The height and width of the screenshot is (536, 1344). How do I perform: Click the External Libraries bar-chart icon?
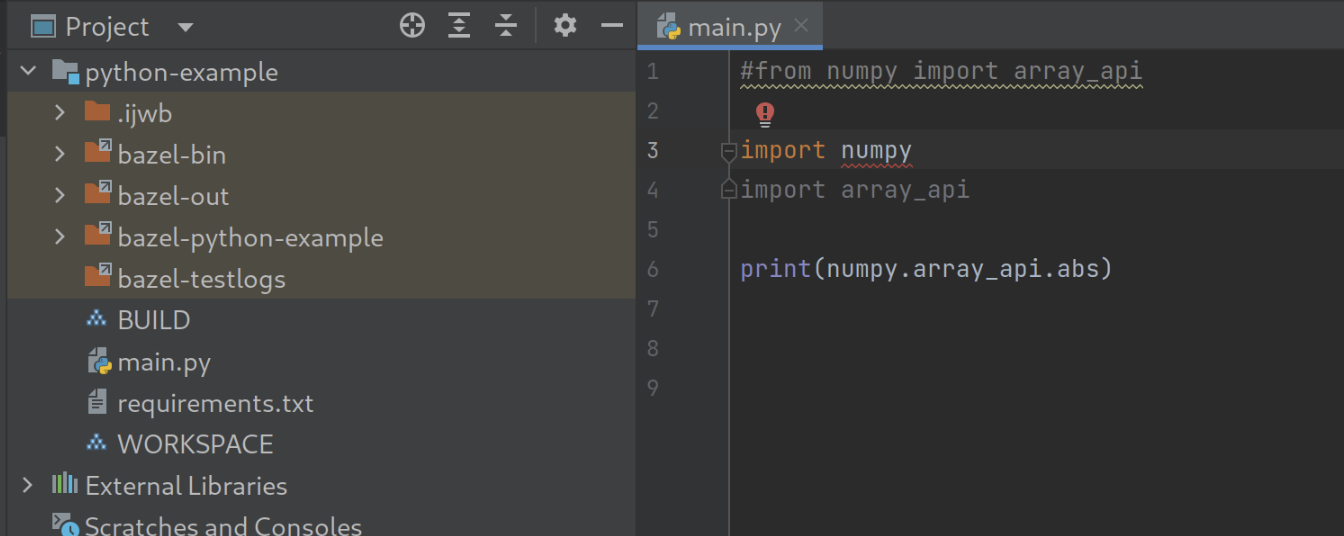(65, 485)
